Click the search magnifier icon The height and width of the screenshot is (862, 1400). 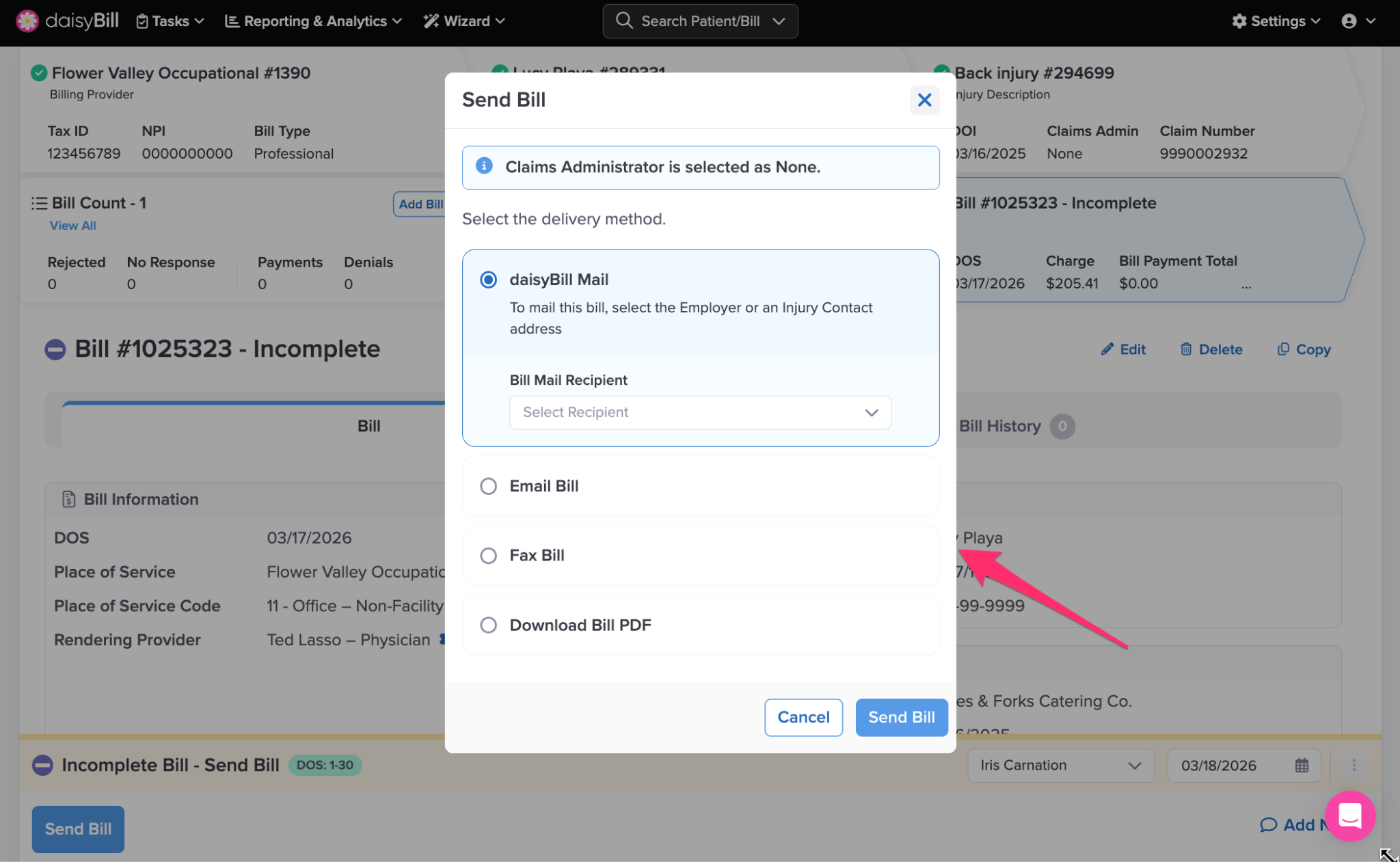pos(623,21)
